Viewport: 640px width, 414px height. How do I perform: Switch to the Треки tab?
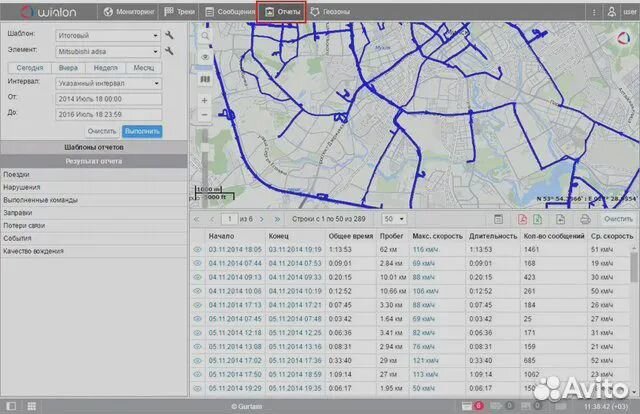pyautogui.click(x=179, y=12)
